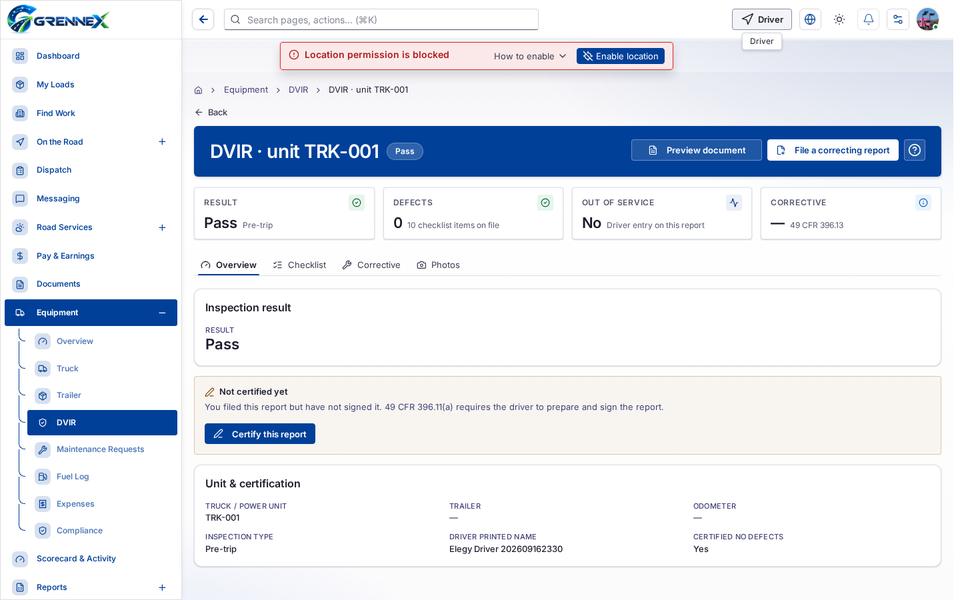Click the Back link

211,113
